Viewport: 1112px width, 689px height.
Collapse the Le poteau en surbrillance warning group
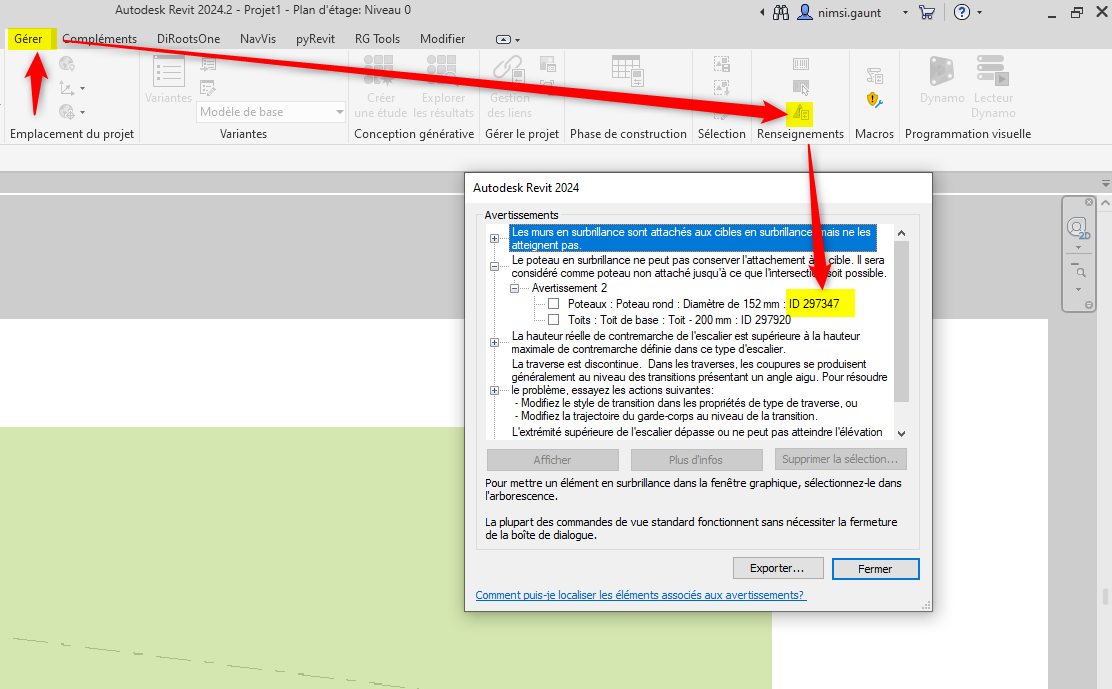click(494, 266)
